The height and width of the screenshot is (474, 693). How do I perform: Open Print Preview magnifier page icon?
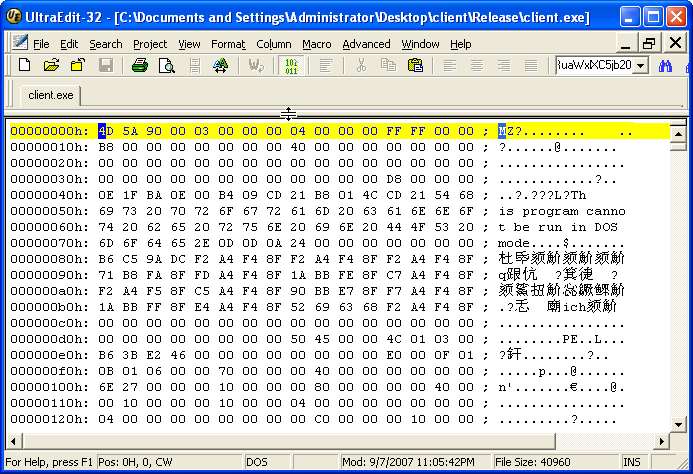[167, 65]
